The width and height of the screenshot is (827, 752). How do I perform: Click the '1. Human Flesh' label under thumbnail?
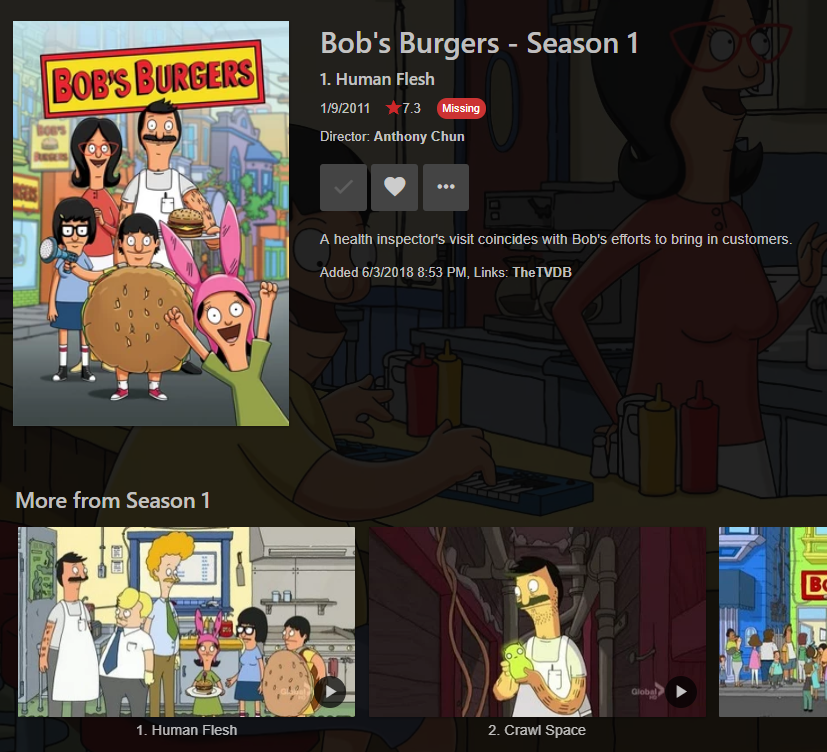(187, 730)
